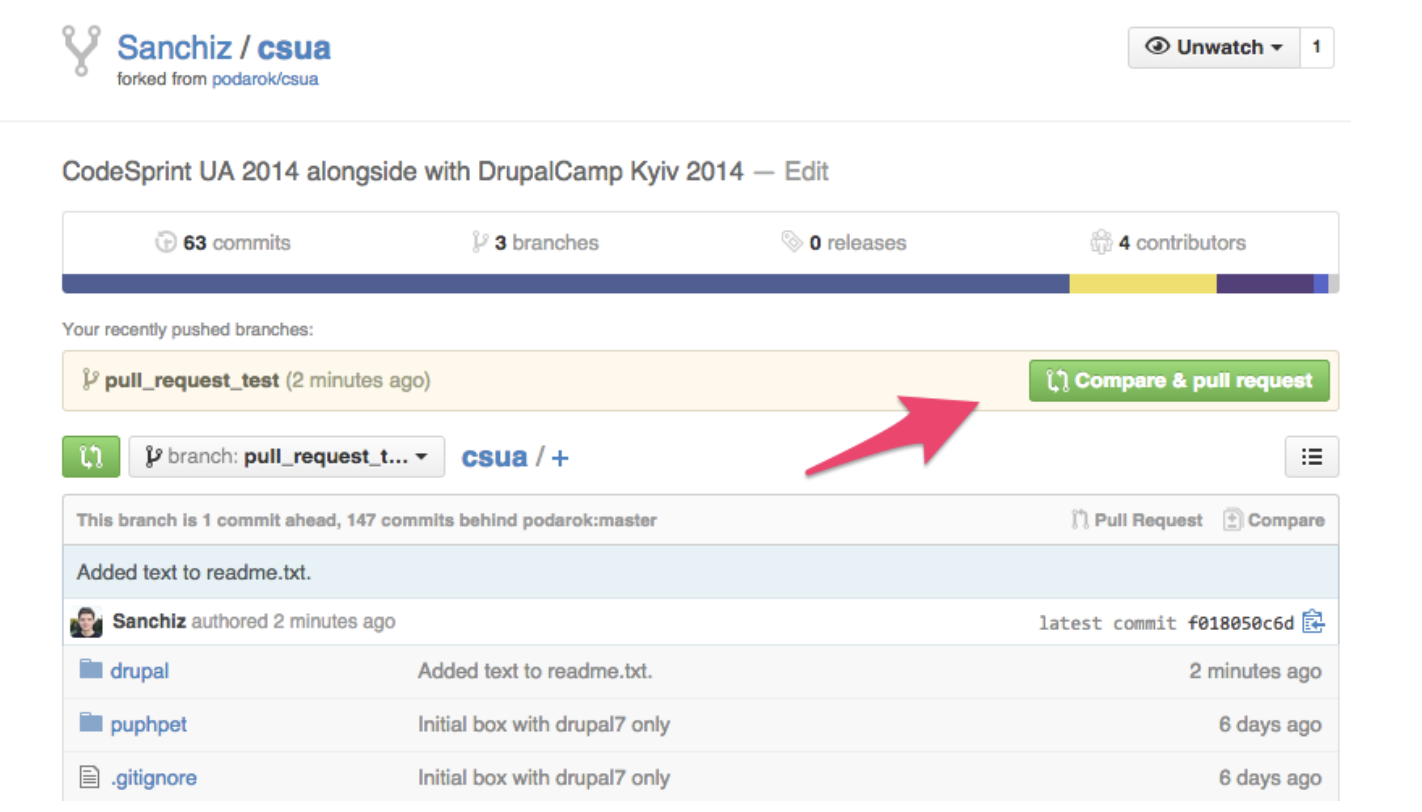Open the Sanchiz user profile link

tap(175, 47)
